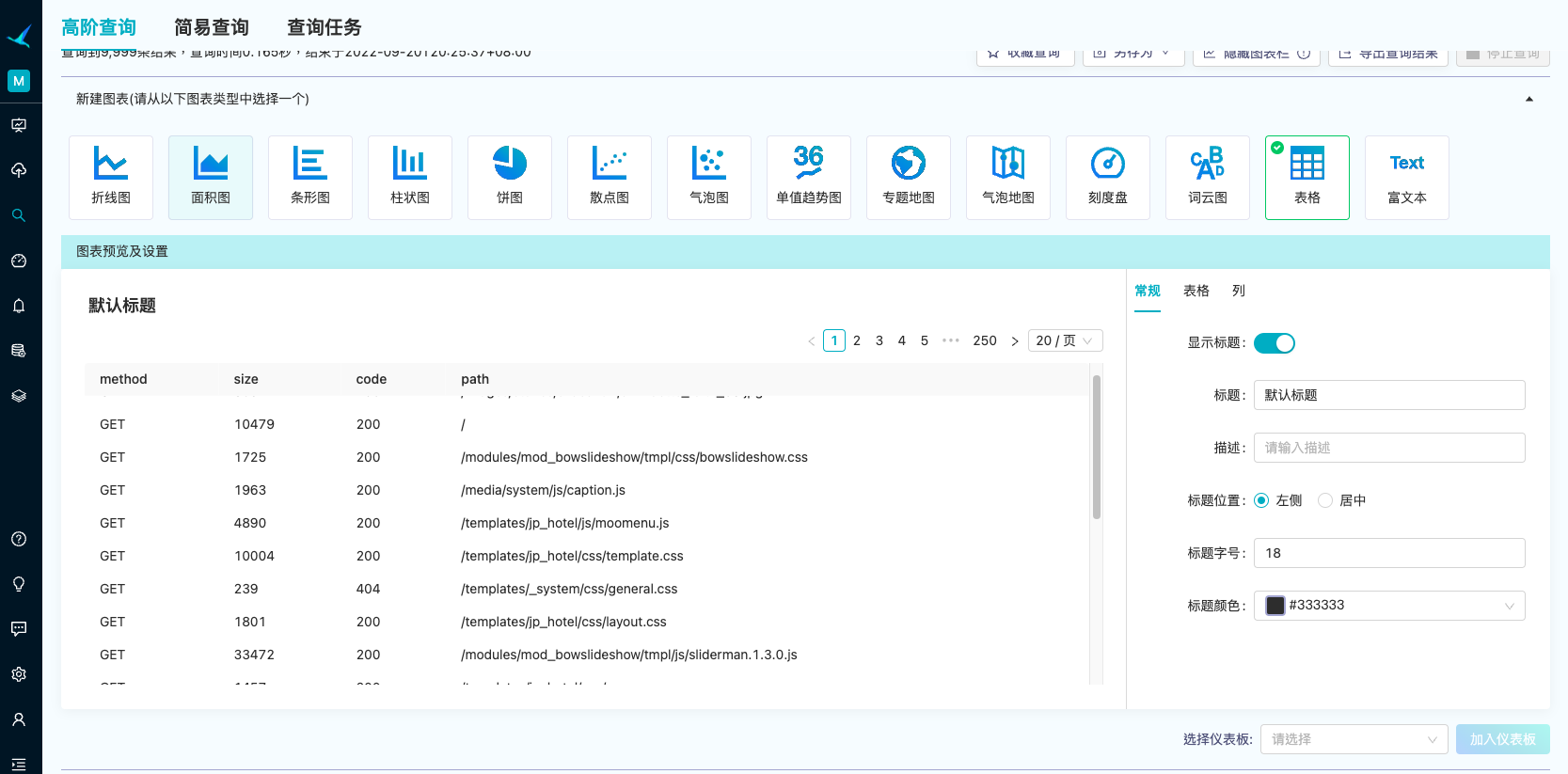
Task: Click the 404 code cell
Action: coord(369,589)
